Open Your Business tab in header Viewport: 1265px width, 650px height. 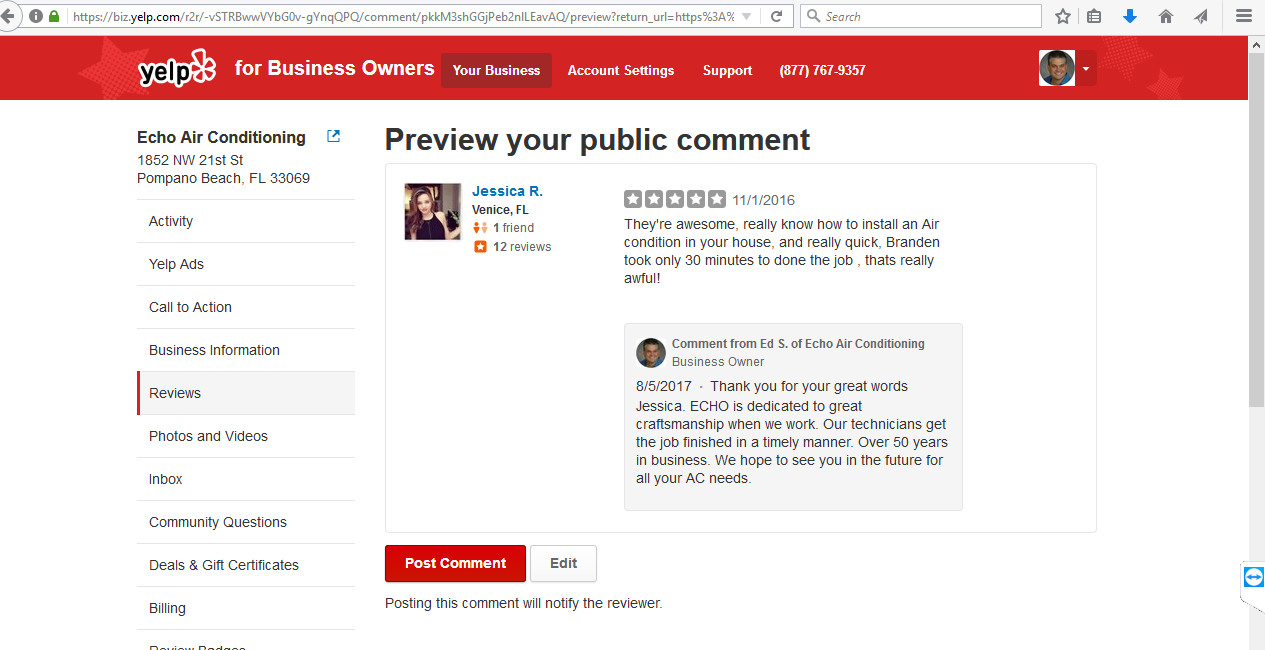pos(496,70)
